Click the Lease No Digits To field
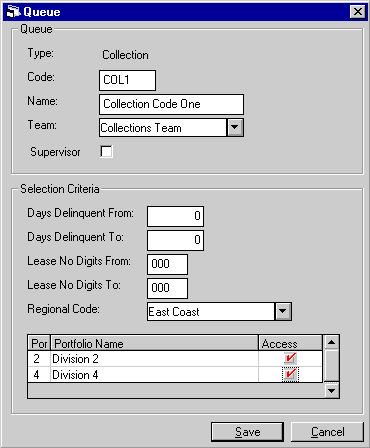The height and width of the screenshot is (448, 370). coord(167,288)
